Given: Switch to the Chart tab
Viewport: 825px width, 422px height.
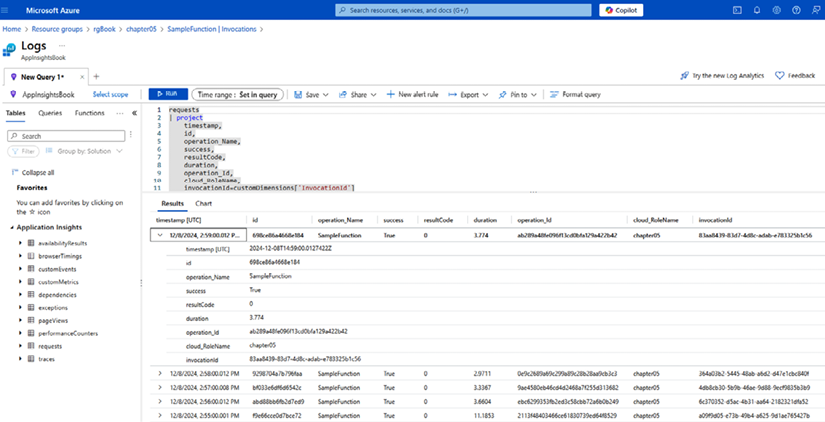Looking at the screenshot, I should [x=204, y=204].
